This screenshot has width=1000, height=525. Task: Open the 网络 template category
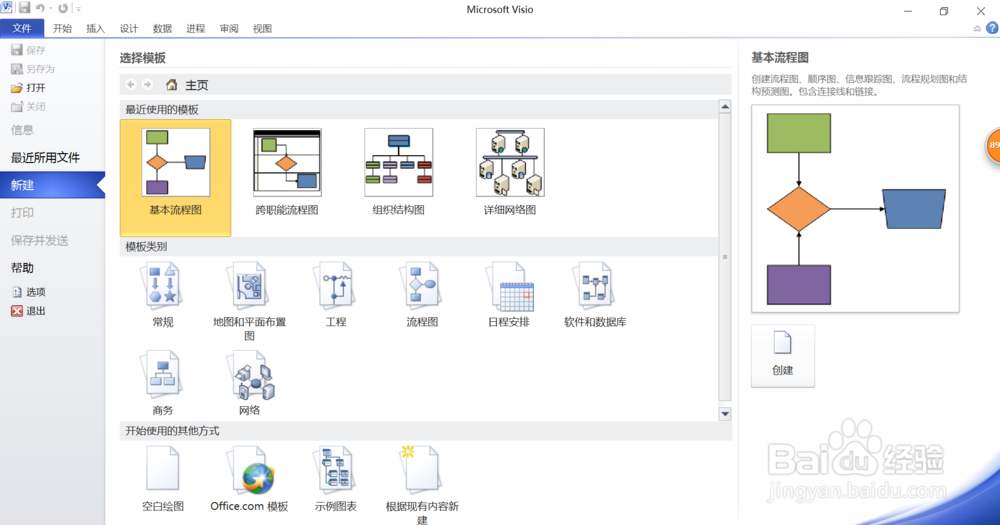pyautogui.click(x=249, y=383)
